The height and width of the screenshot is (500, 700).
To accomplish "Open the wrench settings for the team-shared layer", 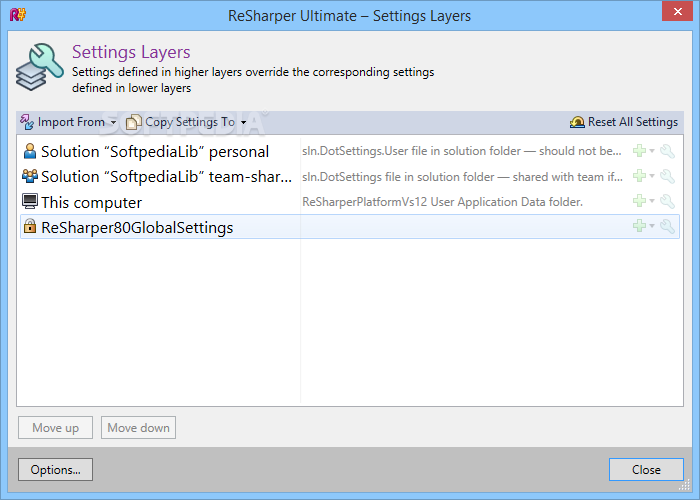I will point(667,176).
